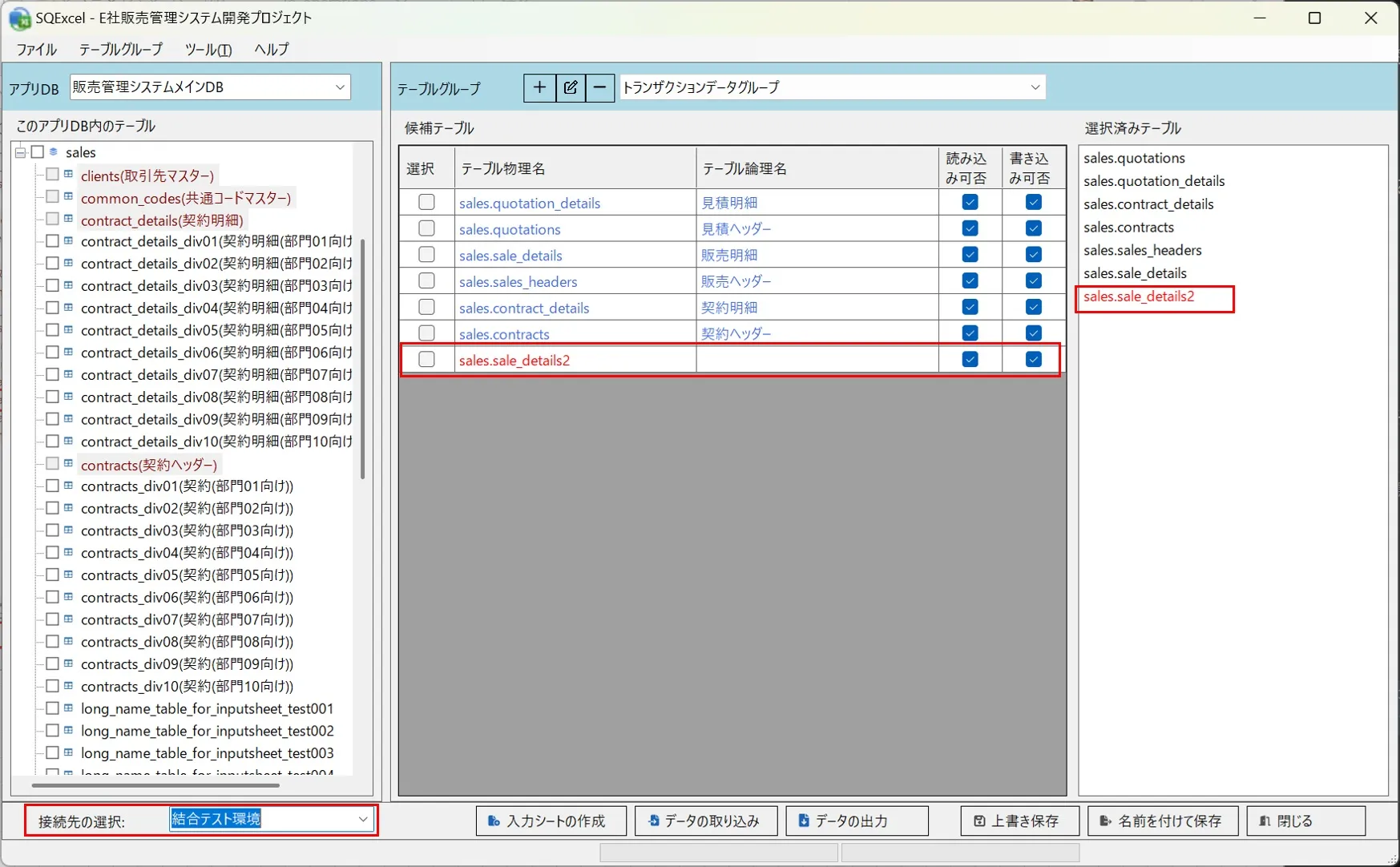Click the 名前を付けて保存 button
The width and height of the screenshot is (1400, 867).
[1163, 821]
